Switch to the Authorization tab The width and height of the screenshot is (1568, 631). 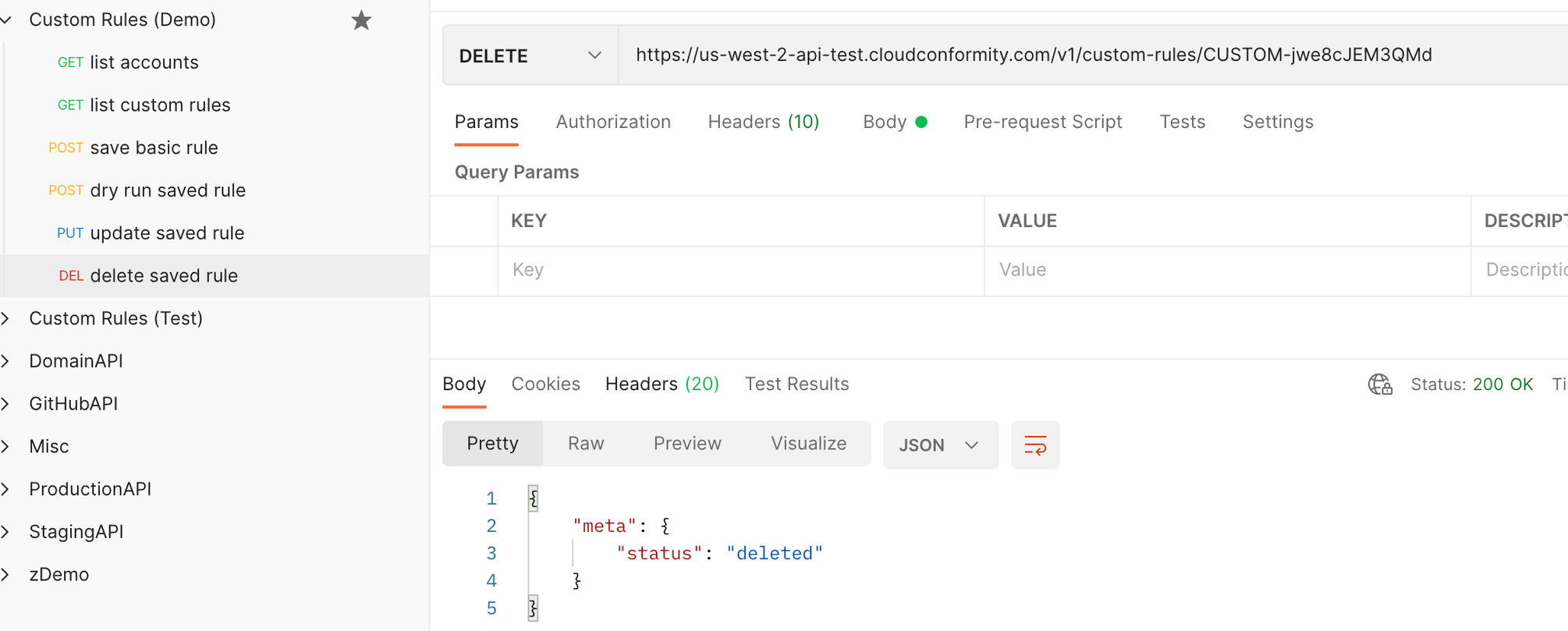click(x=612, y=122)
